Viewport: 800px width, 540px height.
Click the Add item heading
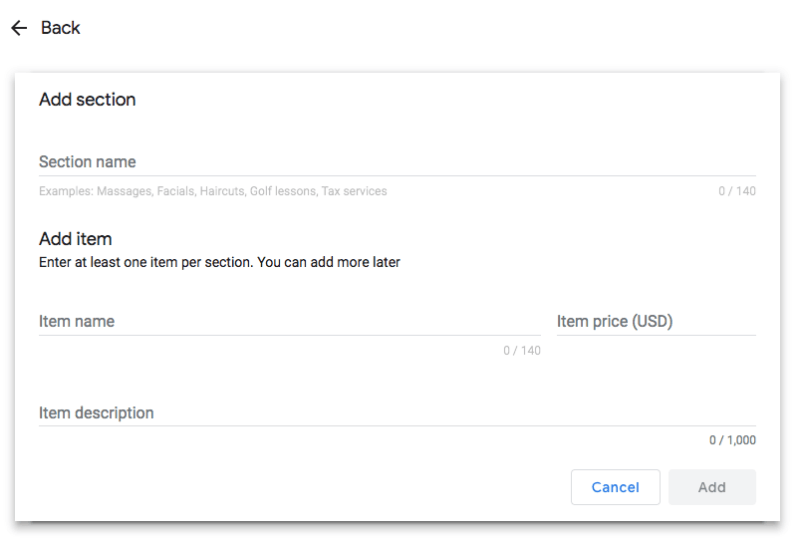(x=75, y=239)
